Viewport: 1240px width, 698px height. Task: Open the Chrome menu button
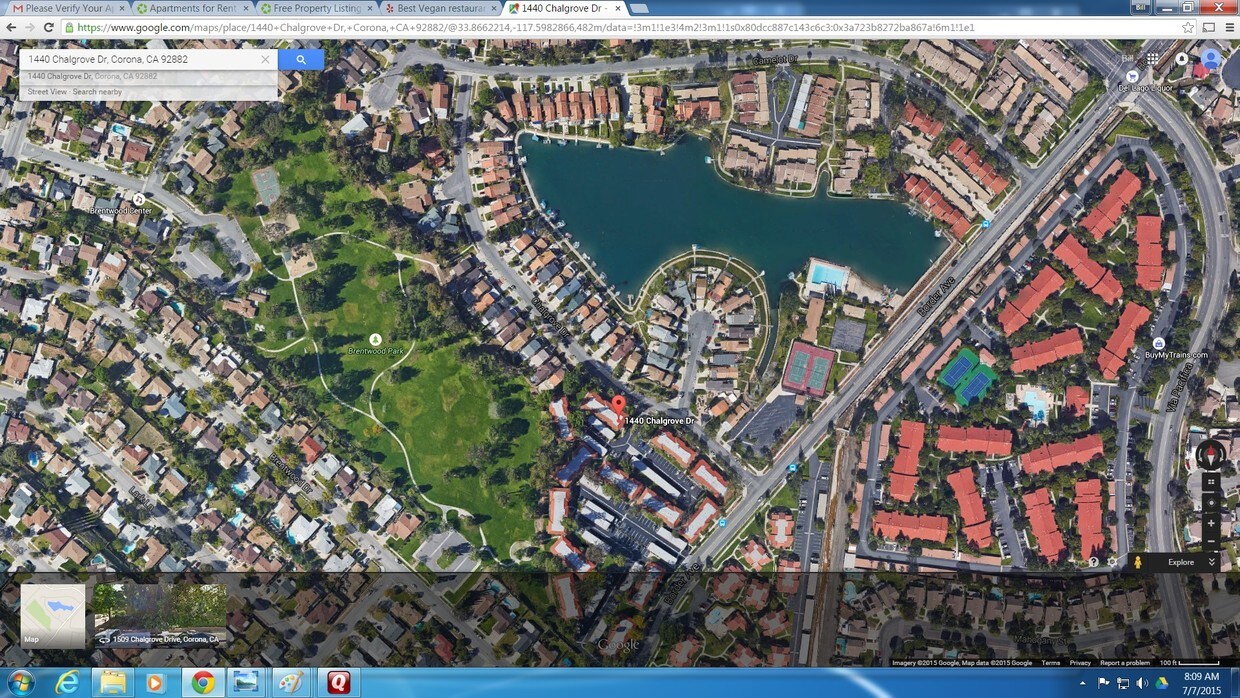(1228, 27)
